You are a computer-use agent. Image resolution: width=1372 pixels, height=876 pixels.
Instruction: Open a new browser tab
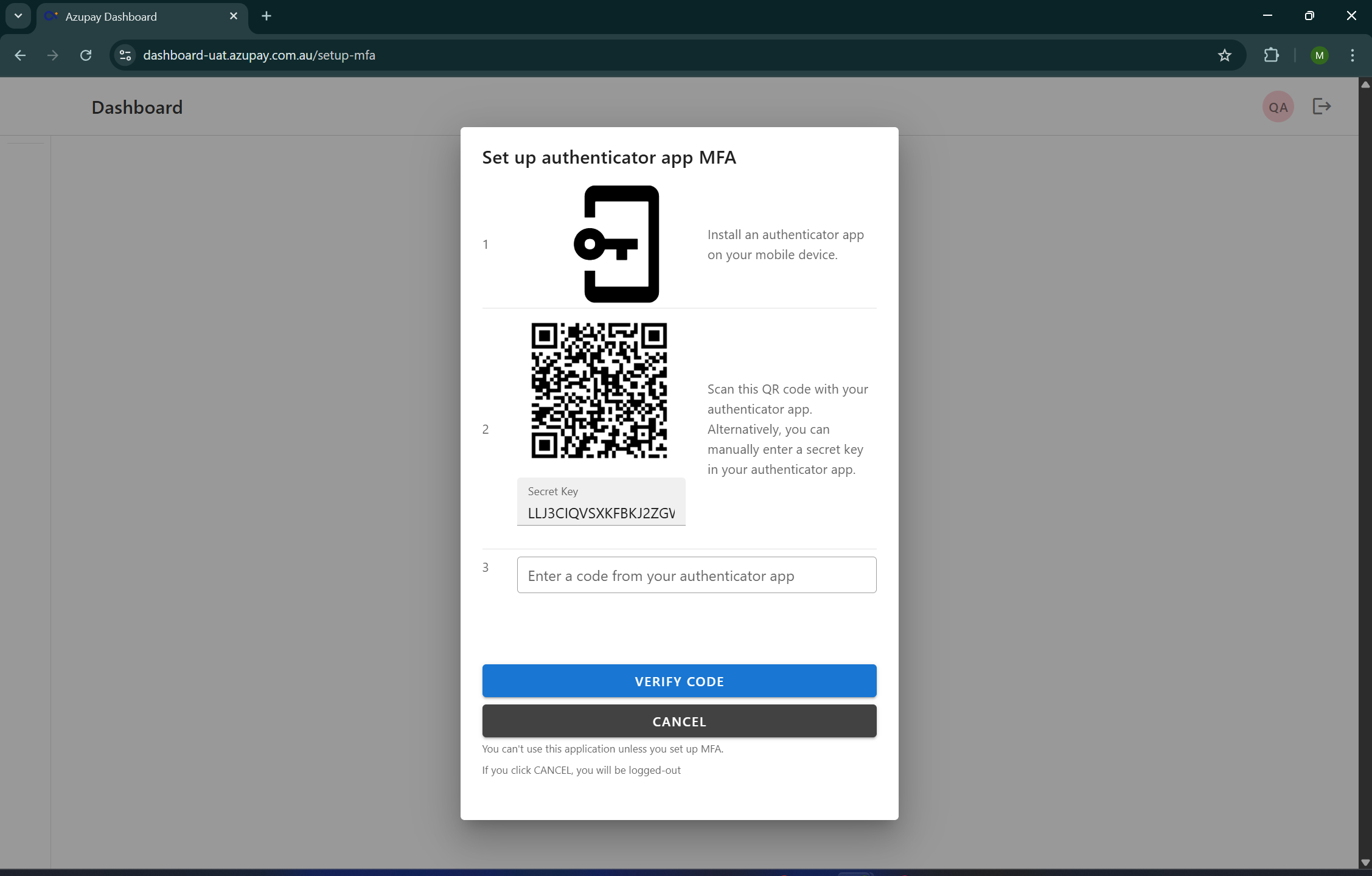tap(266, 16)
